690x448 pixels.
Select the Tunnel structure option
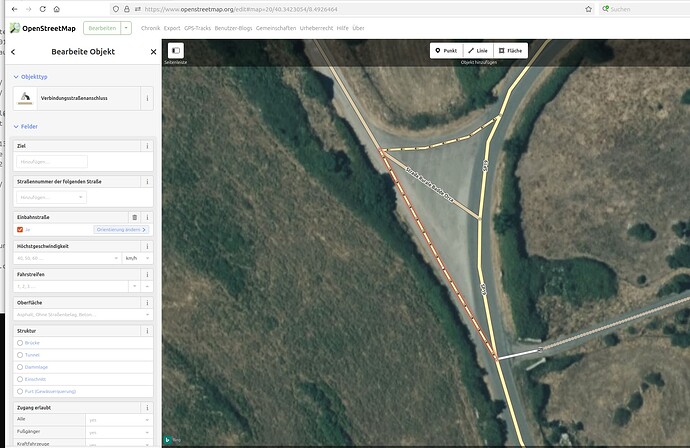coord(20,355)
